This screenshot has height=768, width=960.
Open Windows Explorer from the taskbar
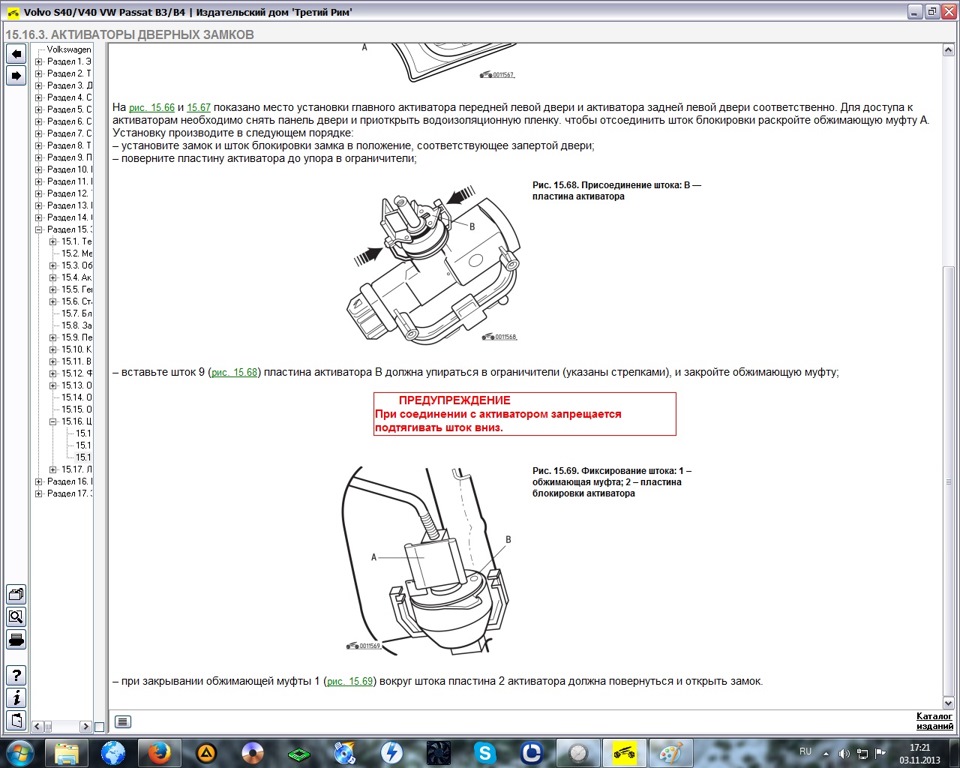[x=67, y=753]
